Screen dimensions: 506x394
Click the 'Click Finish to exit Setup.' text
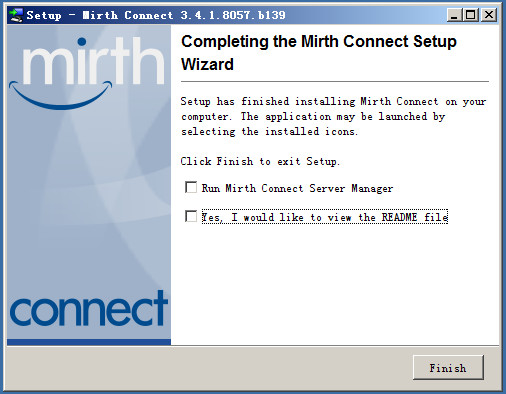pos(260,162)
